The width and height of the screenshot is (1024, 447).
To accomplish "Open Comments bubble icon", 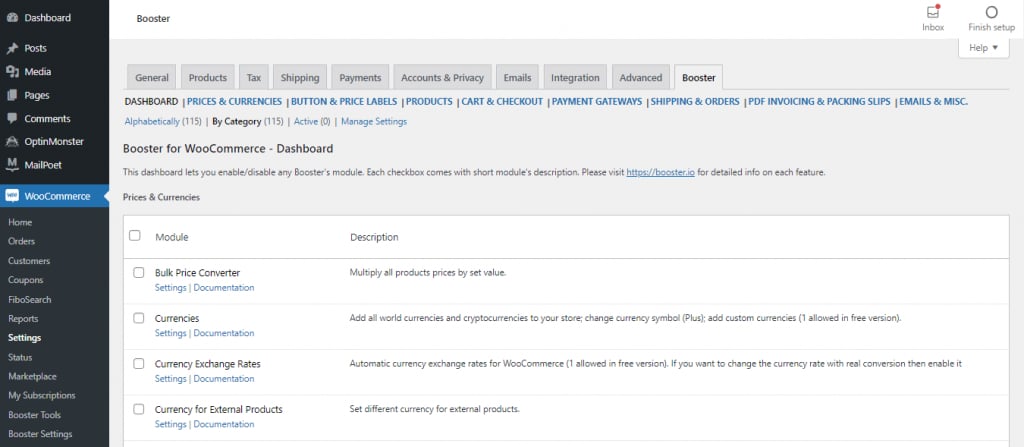I will [x=12, y=118].
